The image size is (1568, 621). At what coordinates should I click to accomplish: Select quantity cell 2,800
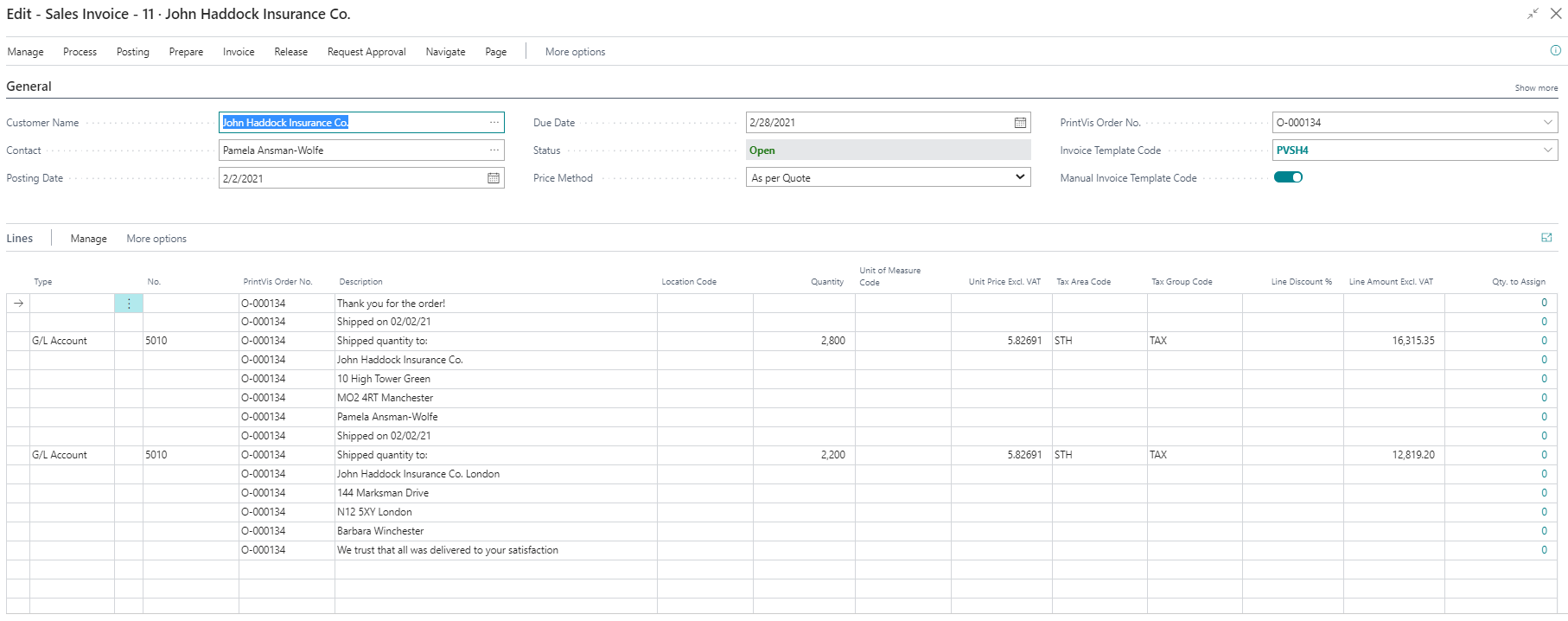(804, 341)
